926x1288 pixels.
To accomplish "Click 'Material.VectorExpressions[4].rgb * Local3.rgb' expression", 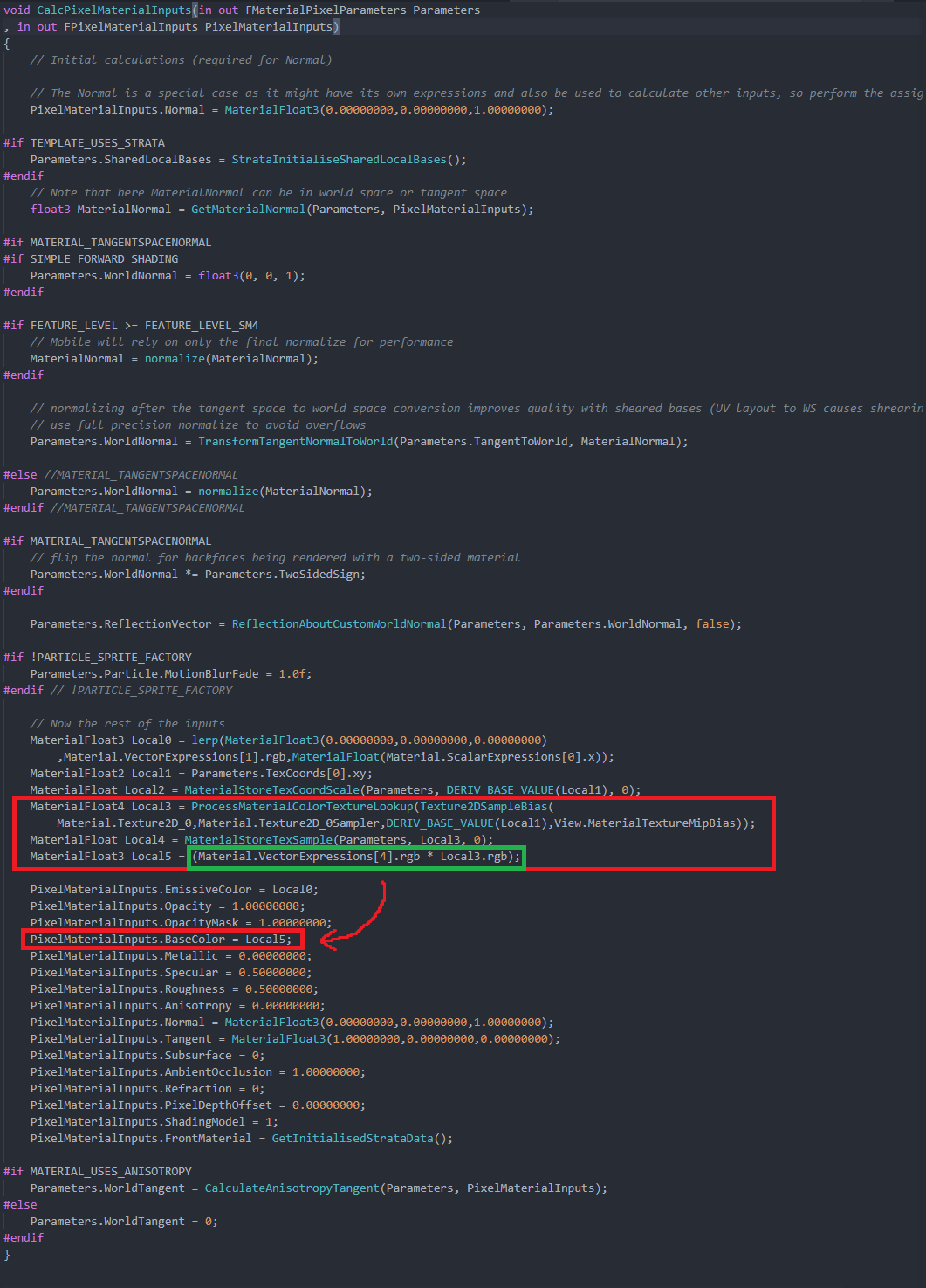I will (x=353, y=856).
